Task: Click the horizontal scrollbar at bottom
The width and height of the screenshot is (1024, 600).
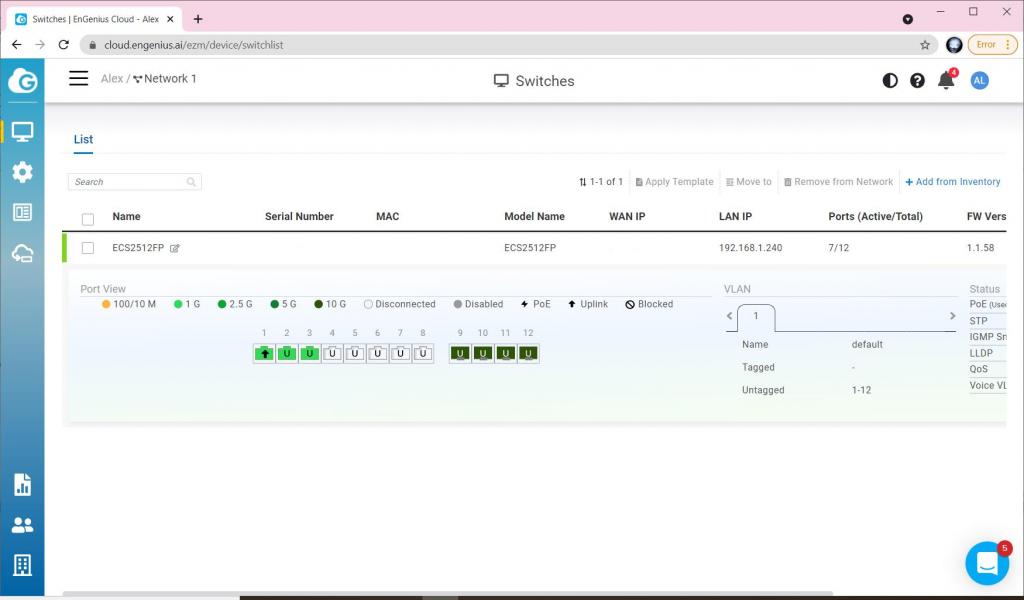Action: [447, 594]
